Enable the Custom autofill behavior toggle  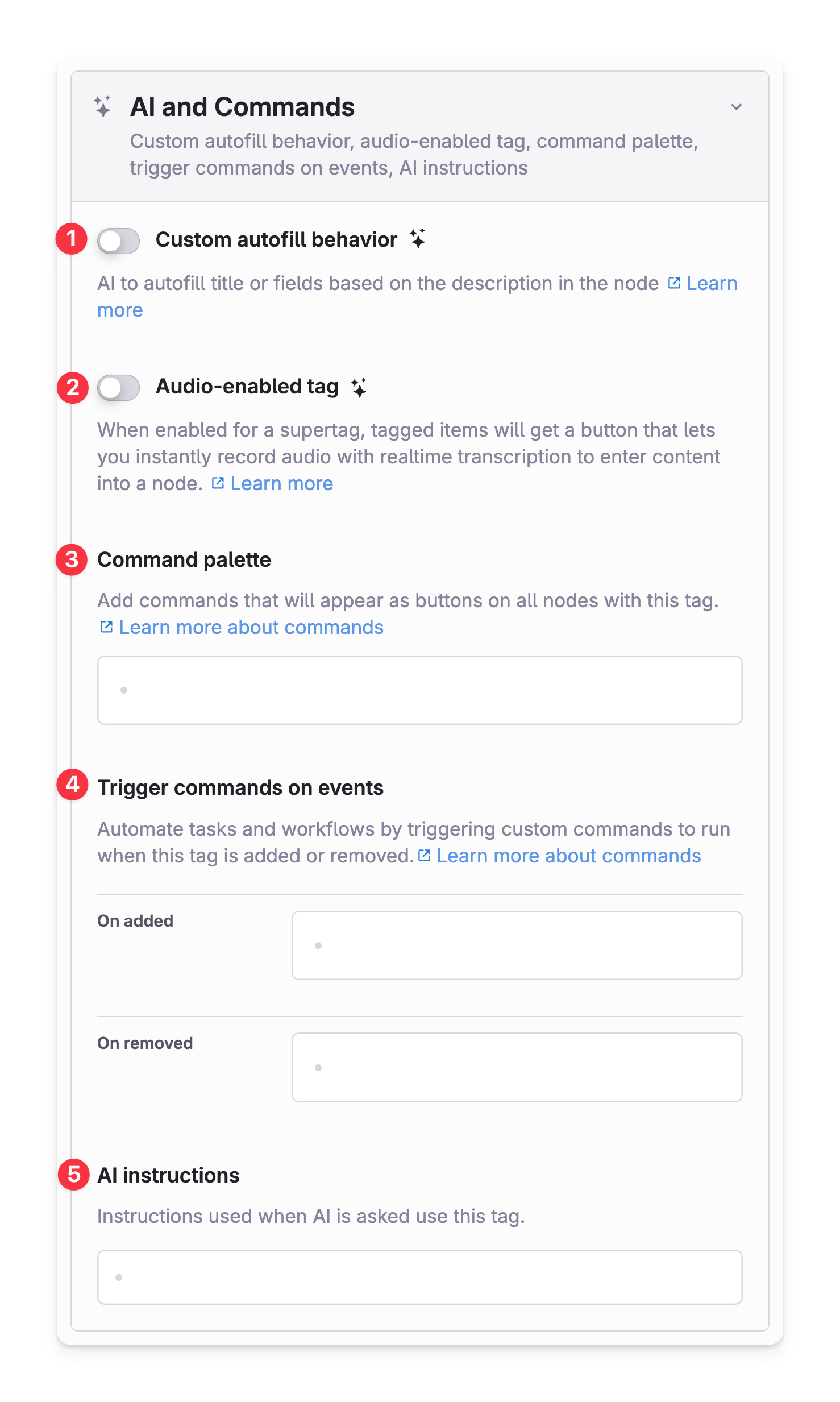(x=118, y=241)
